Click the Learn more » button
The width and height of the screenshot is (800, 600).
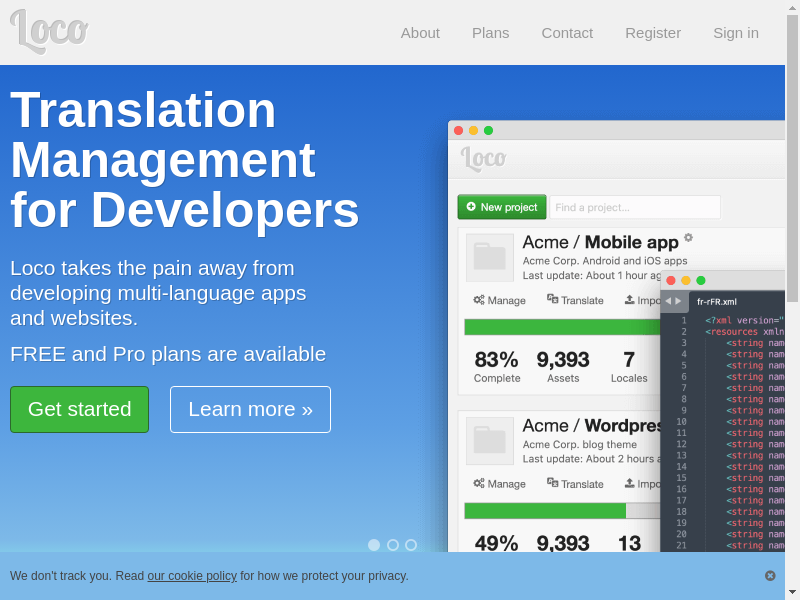[250, 409]
